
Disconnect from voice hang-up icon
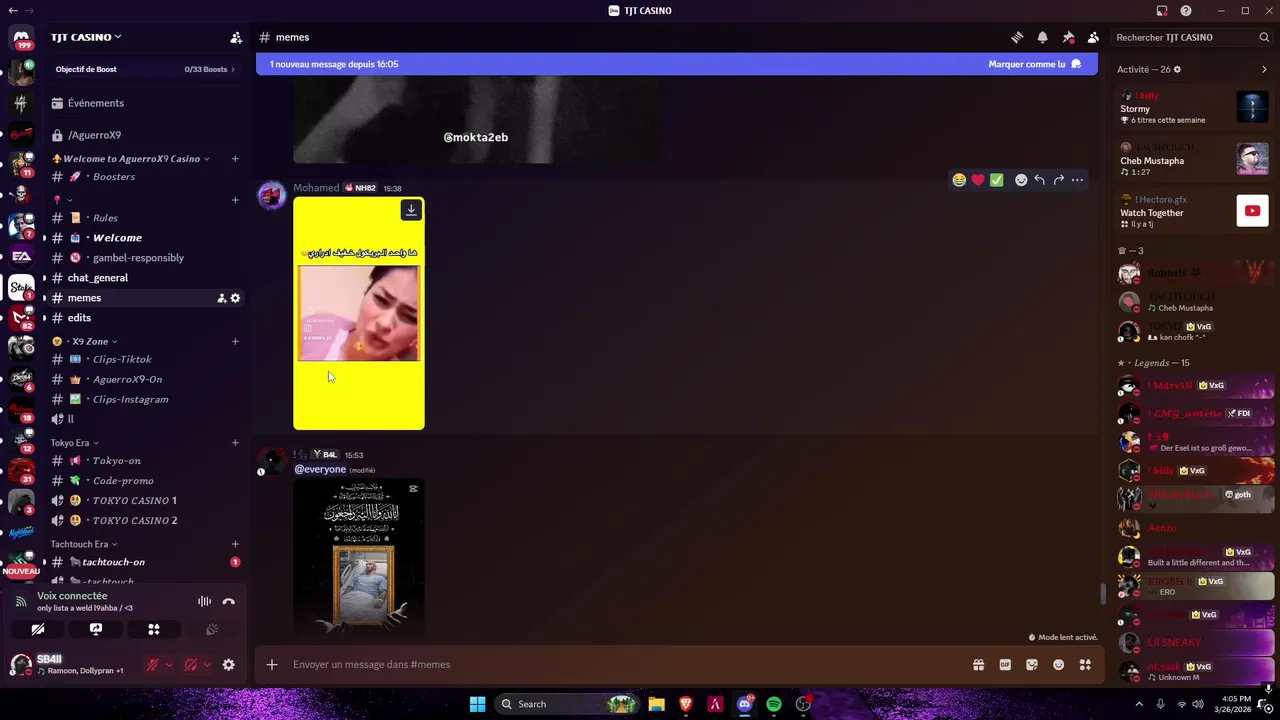(x=228, y=601)
